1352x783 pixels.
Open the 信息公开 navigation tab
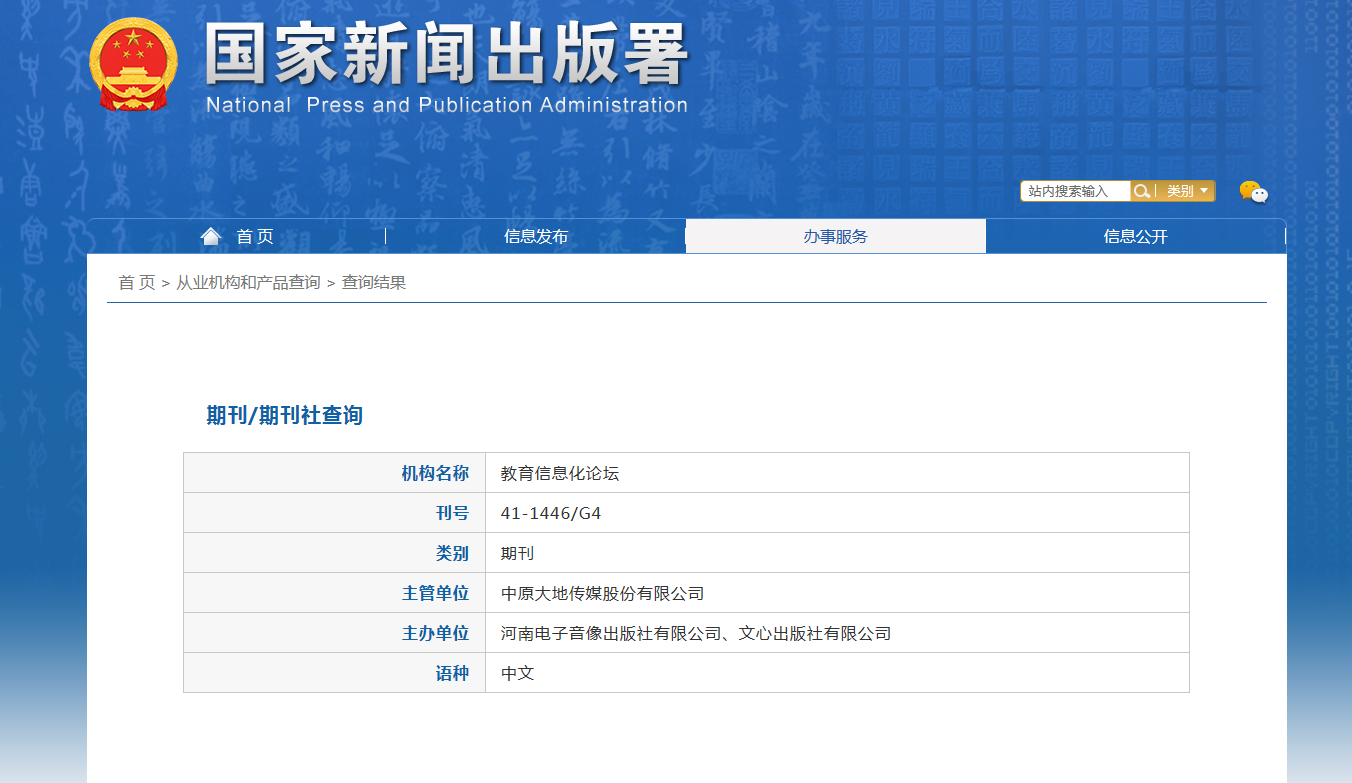(1135, 236)
